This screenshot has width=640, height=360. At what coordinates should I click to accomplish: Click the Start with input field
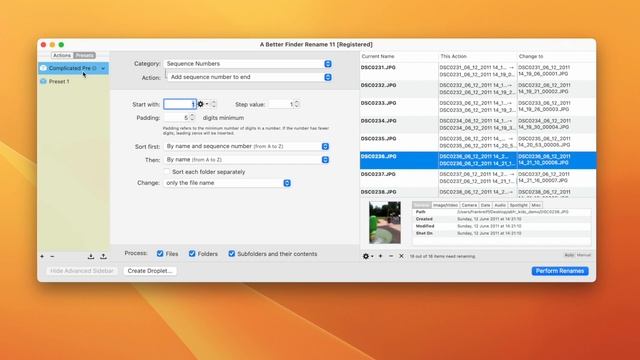[180, 104]
